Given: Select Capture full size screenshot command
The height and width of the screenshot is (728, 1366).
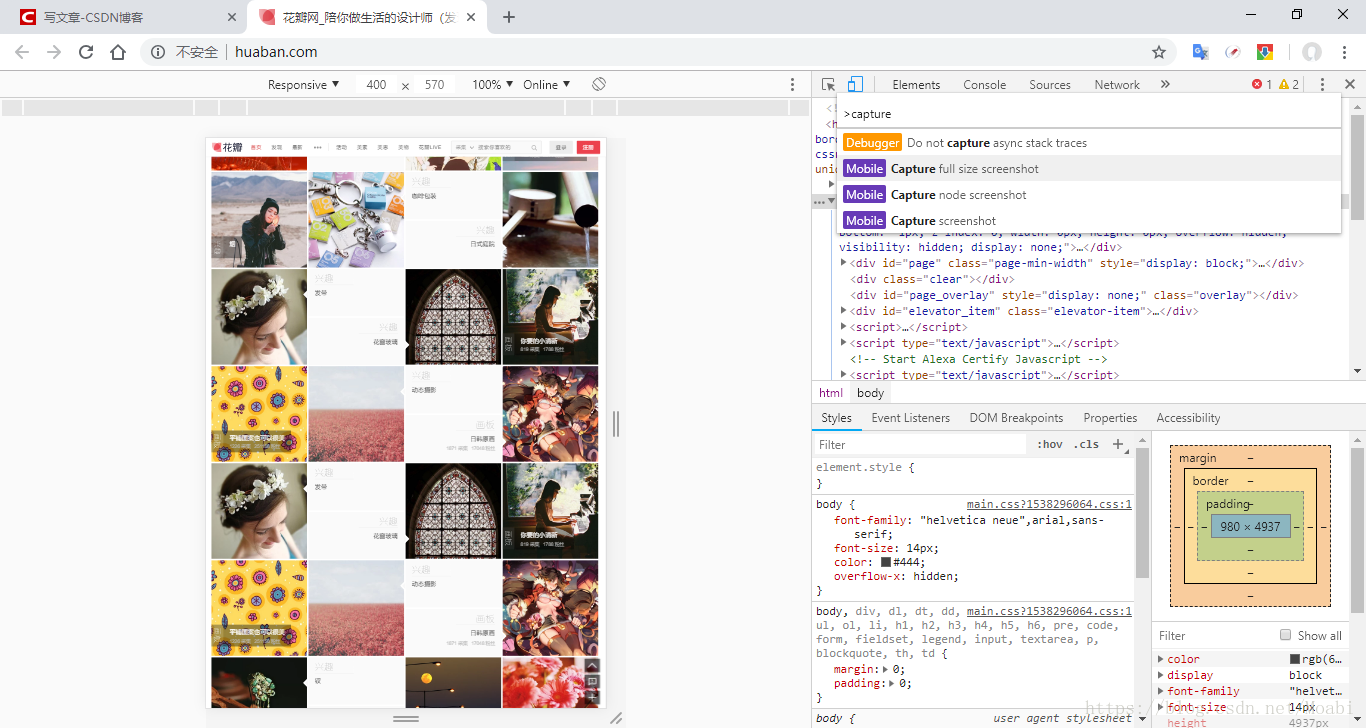Looking at the screenshot, I should (x=1089, y=169).
